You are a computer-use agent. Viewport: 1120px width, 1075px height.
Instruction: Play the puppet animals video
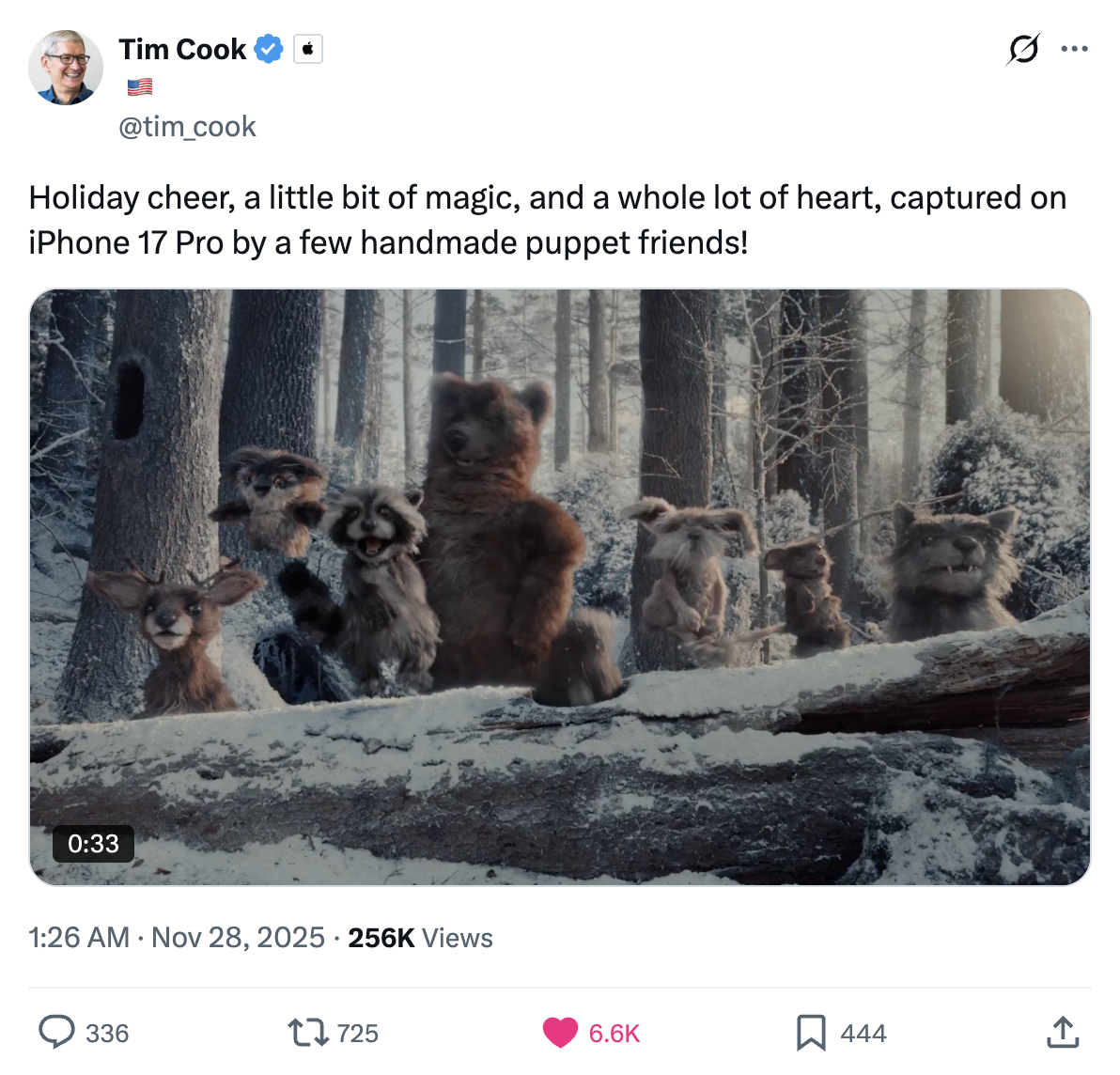(x=560, y=586)
